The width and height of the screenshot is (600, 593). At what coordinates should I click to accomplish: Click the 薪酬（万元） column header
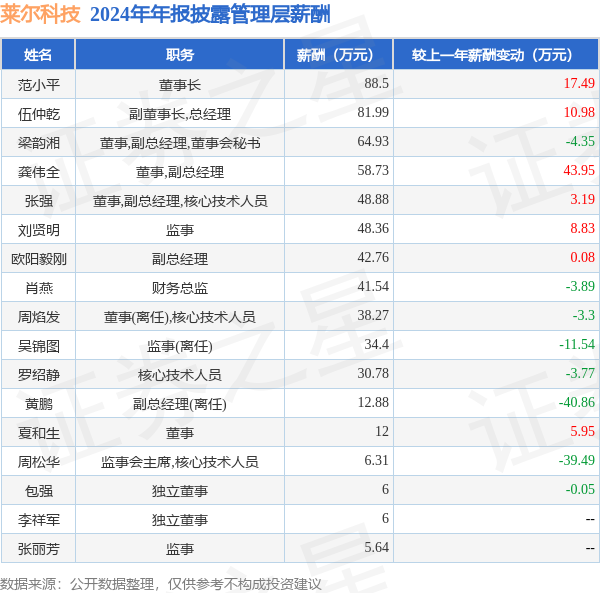tap(339, 55)
